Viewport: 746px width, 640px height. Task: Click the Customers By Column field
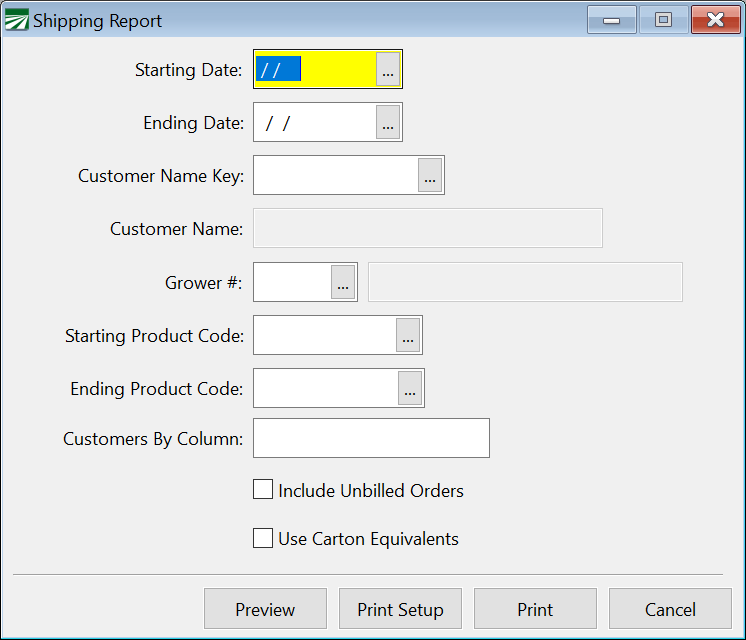pyautogui.click(x=371, y=438)
